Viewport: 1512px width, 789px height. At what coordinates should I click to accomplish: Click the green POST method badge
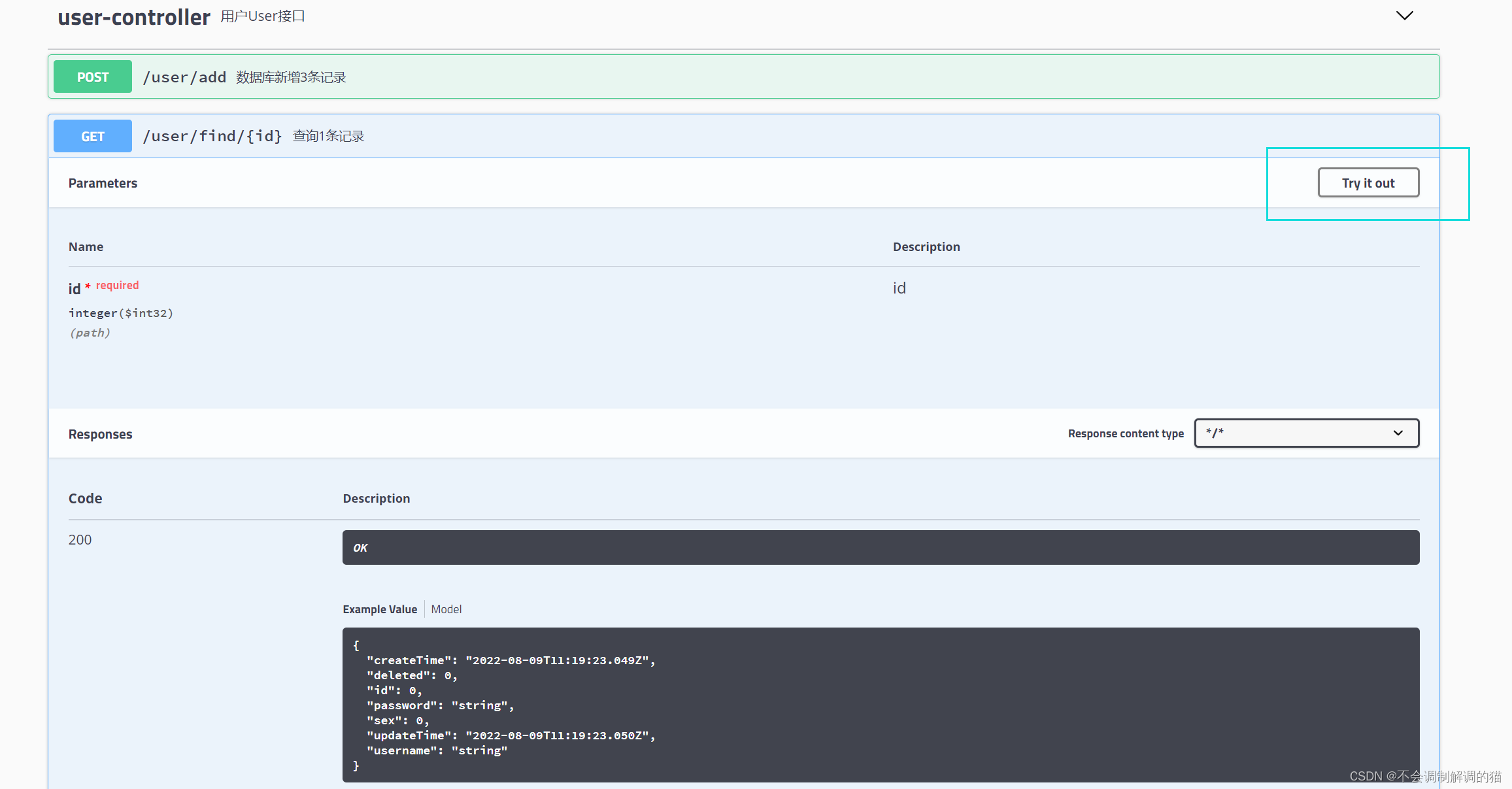[93, 76]
